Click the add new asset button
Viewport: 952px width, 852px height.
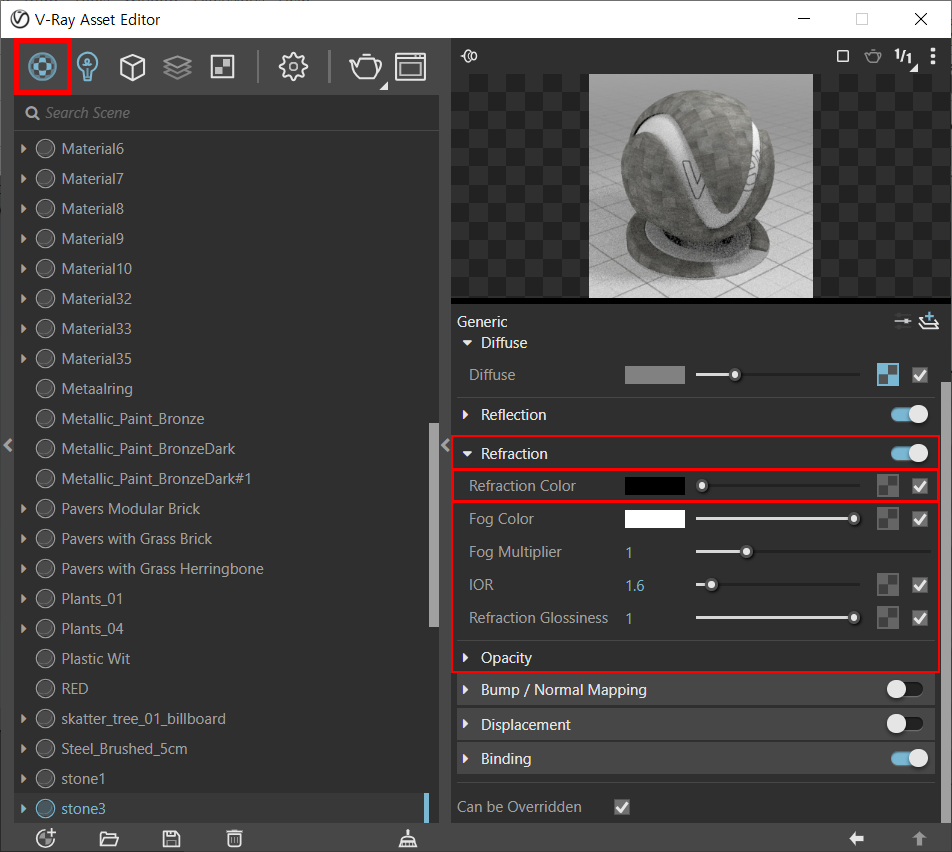46,839
